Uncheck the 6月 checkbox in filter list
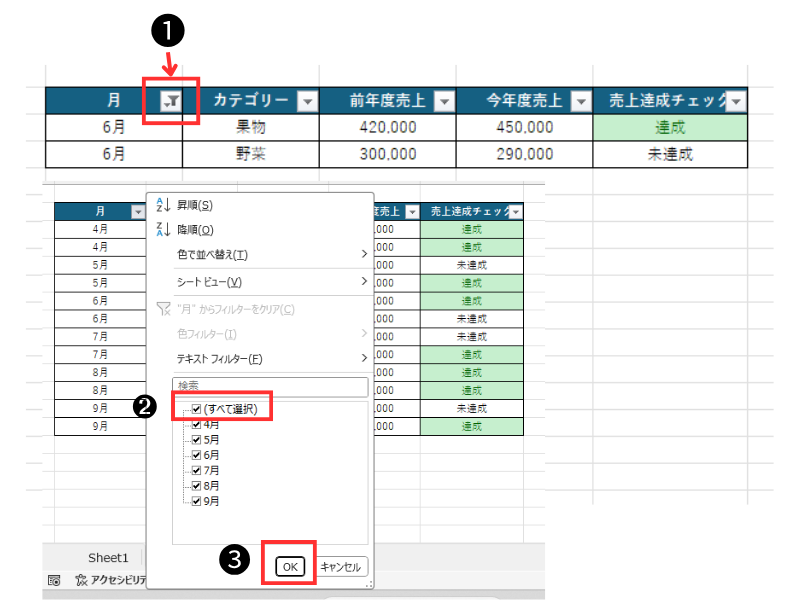 pos(196,455)
